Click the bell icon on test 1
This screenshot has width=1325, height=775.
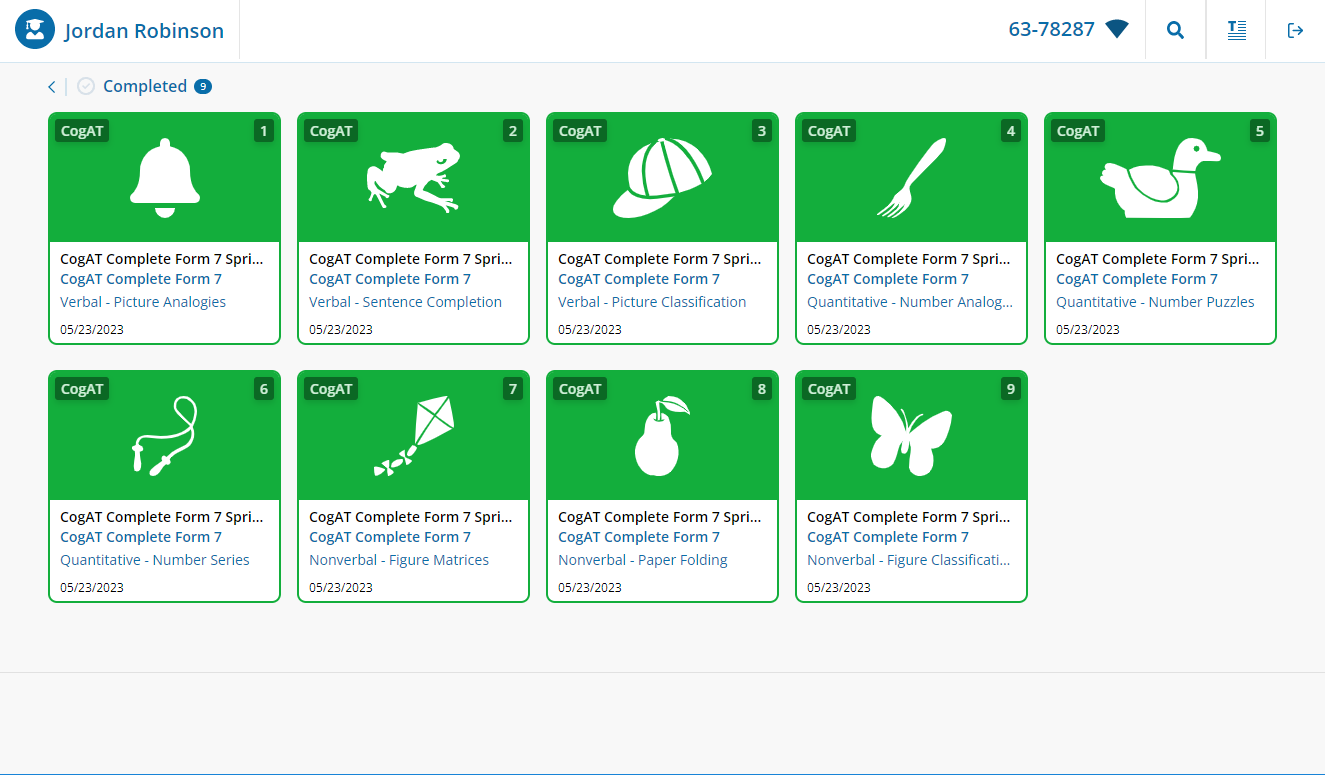click(x=165, y=178)
